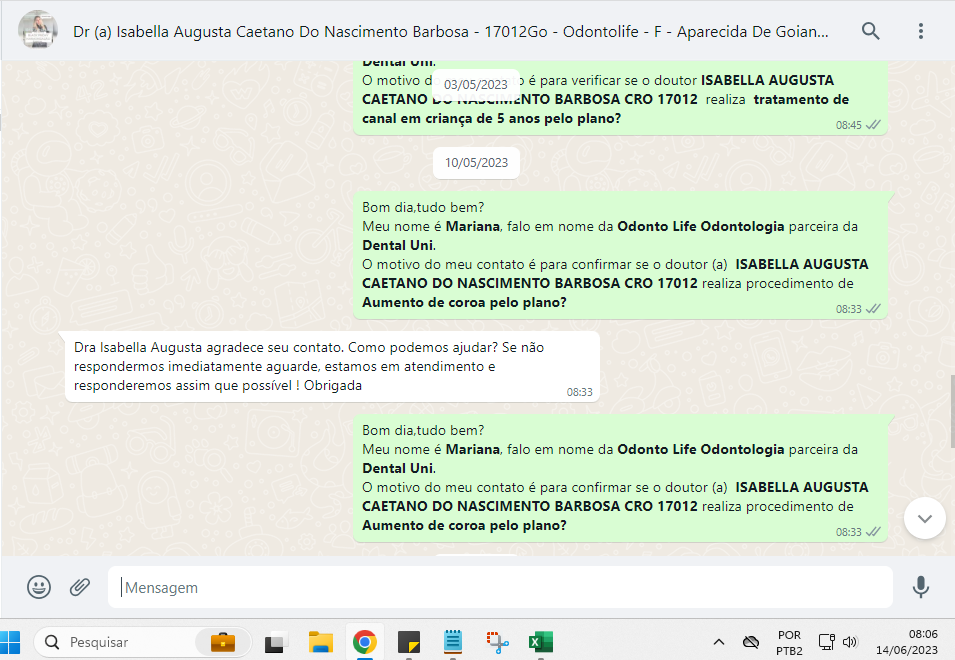Click the read receipt on the 08:45 message

pyautogui.click(x=873, y=125)
